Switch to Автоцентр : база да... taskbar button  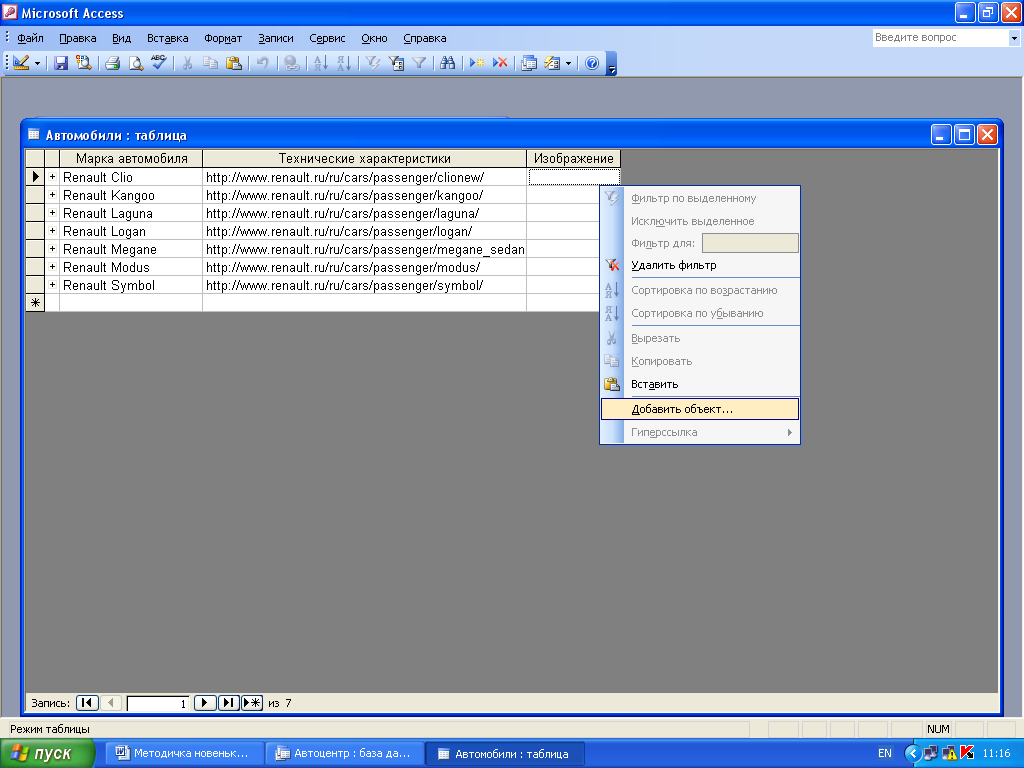coord(346,753)
